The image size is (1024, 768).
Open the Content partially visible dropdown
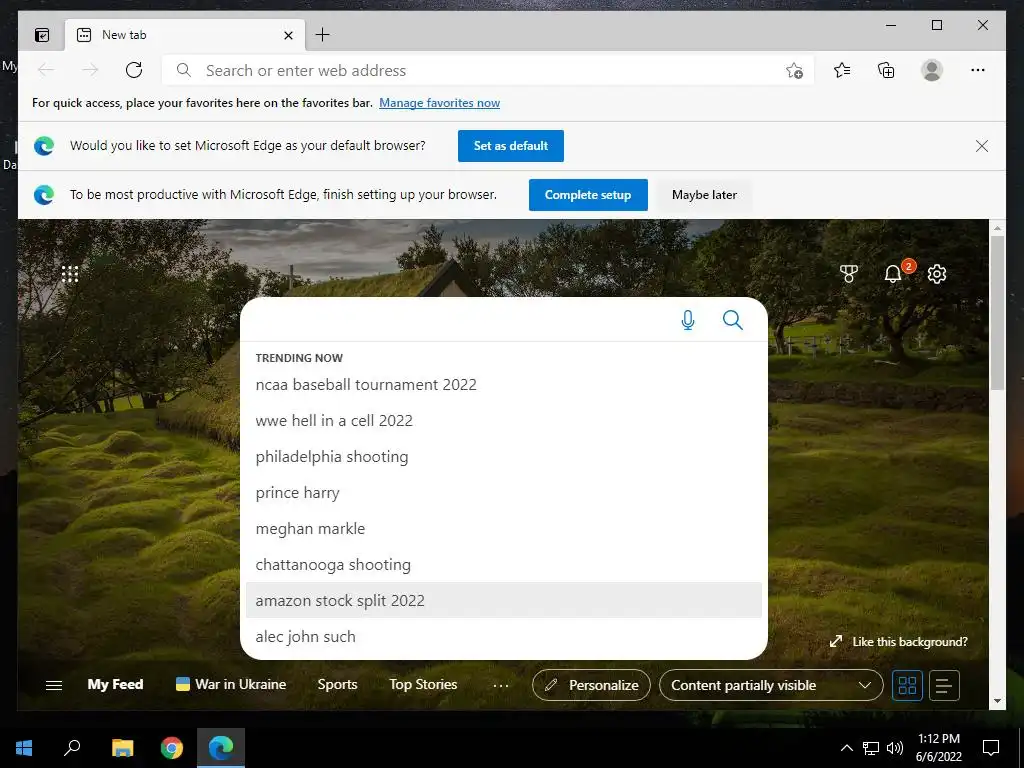[x=771, y=685]
